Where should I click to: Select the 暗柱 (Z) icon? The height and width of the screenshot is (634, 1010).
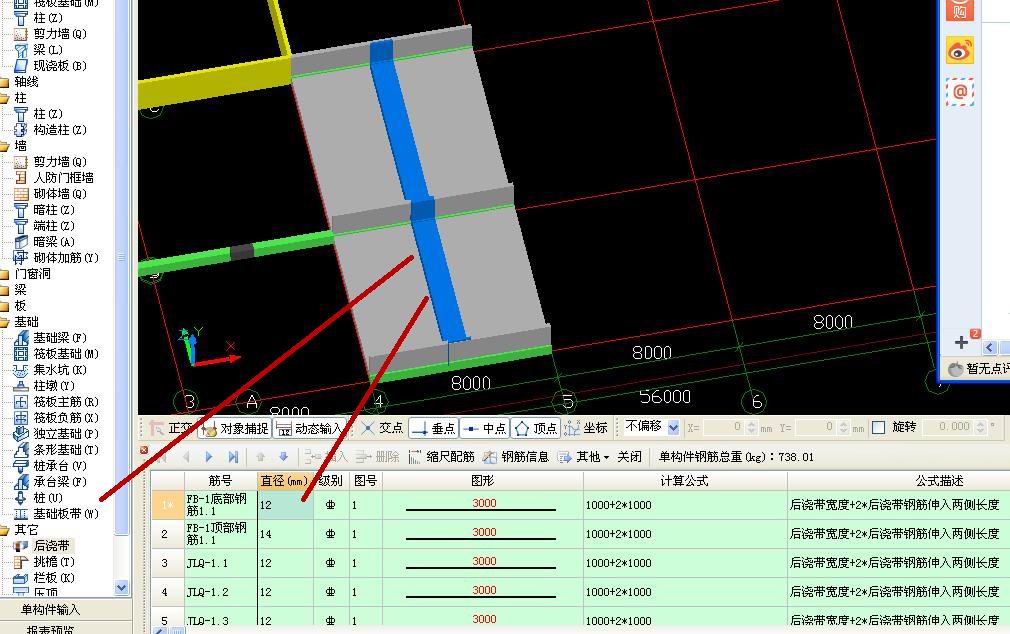tap(21, 210)
